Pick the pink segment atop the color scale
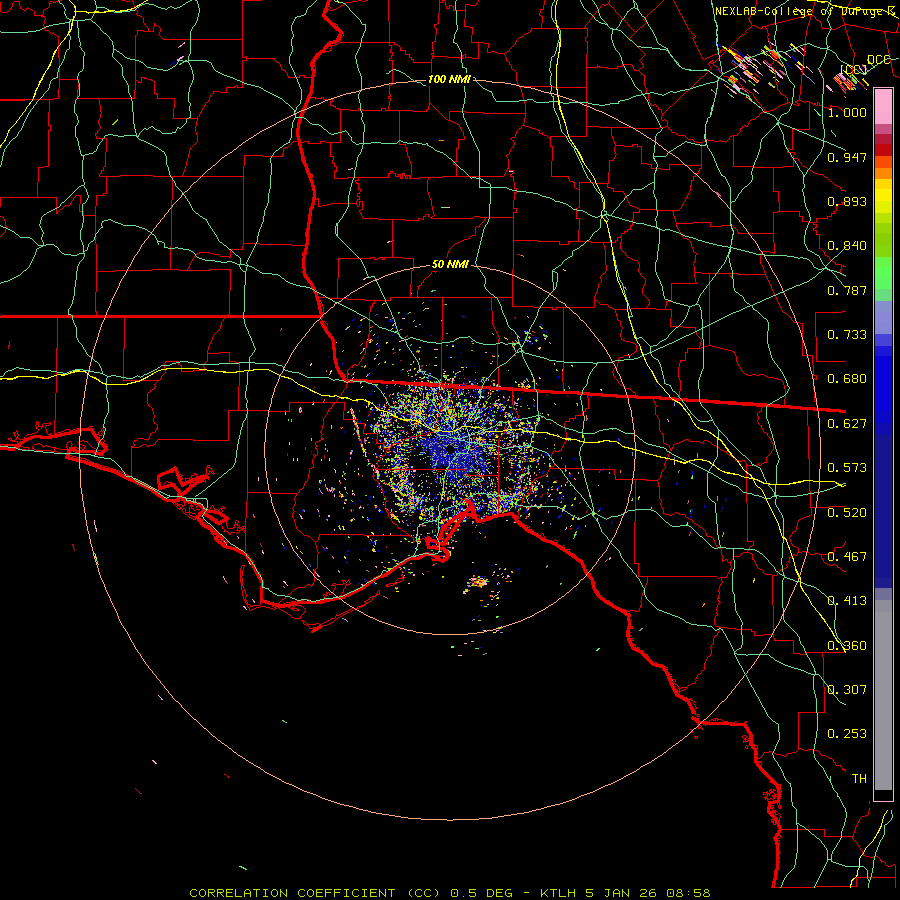The width and height of the screenshot is (900, 900). coord(883,106)
